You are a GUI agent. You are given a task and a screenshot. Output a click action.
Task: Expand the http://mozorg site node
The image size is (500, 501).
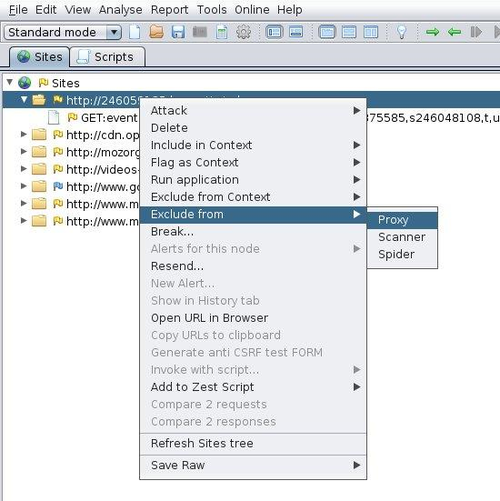(x=23, y=152)
